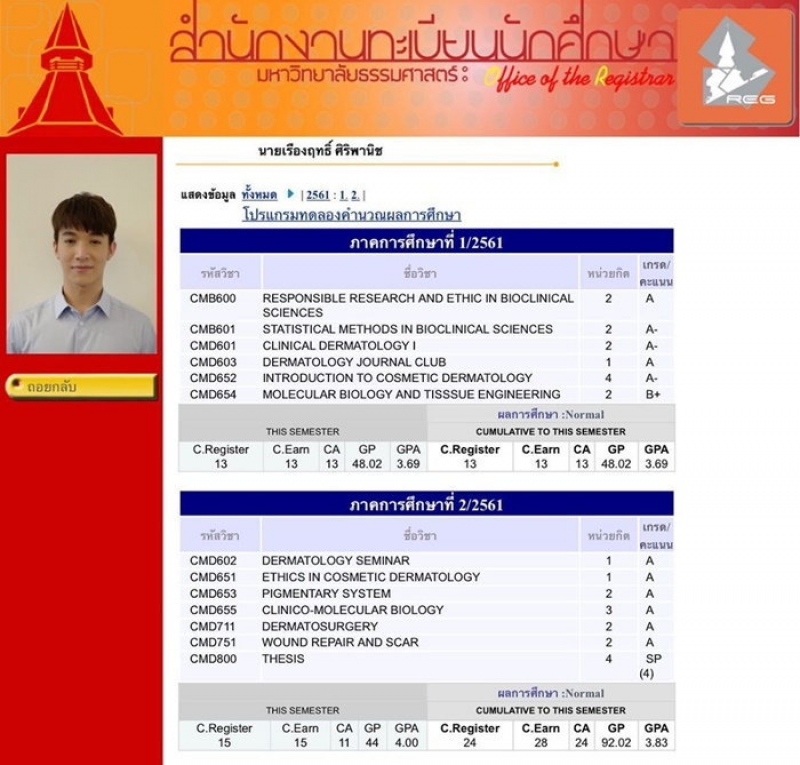Image resolution: width=800 pixels, height=765 pixels.
Task: Click the "Office of the Registrar" banner text
Action: coord(579,79)
